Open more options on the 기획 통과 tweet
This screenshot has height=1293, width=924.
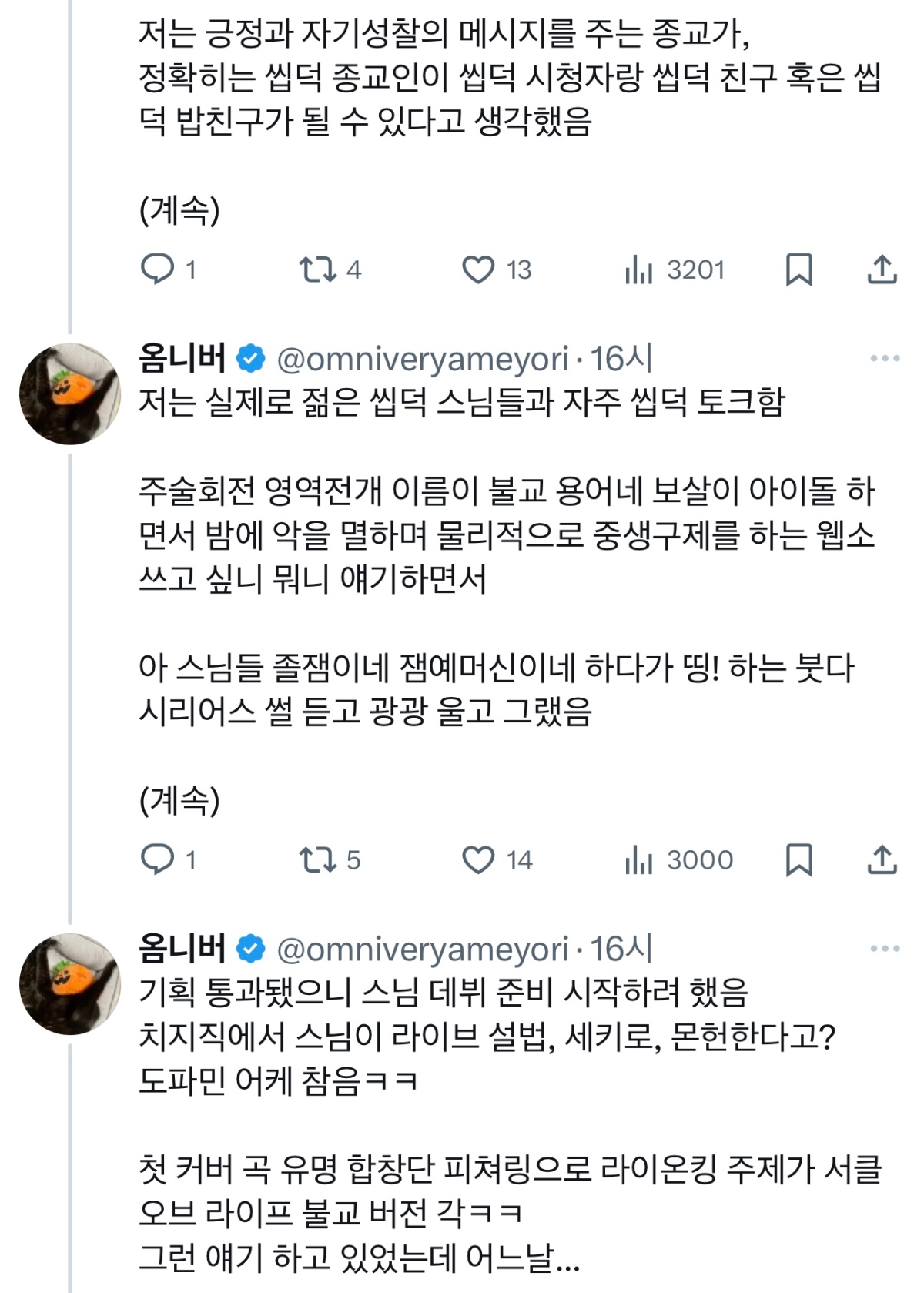pos(885,949)
